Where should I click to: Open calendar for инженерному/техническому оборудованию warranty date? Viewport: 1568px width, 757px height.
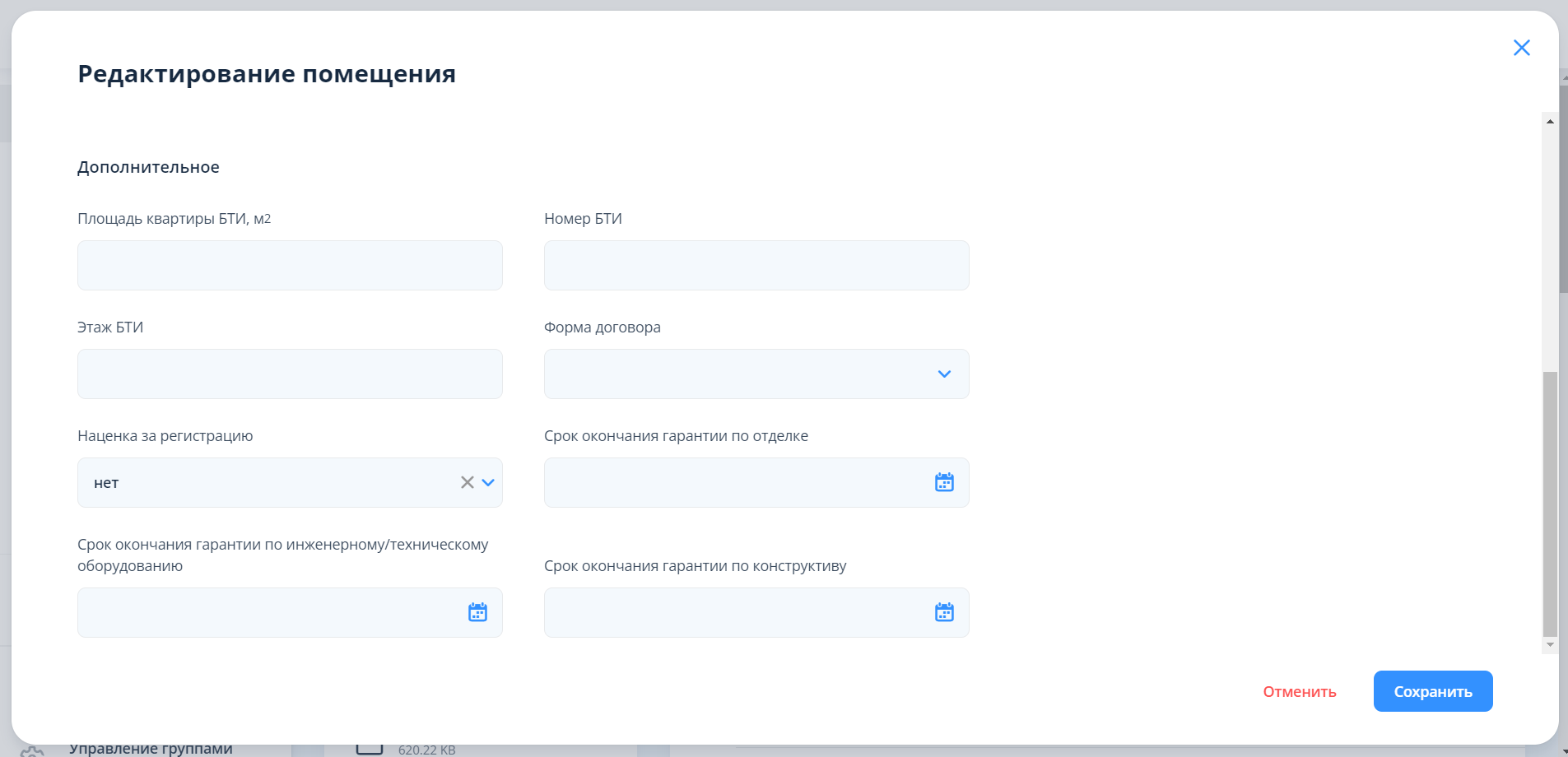477,612
